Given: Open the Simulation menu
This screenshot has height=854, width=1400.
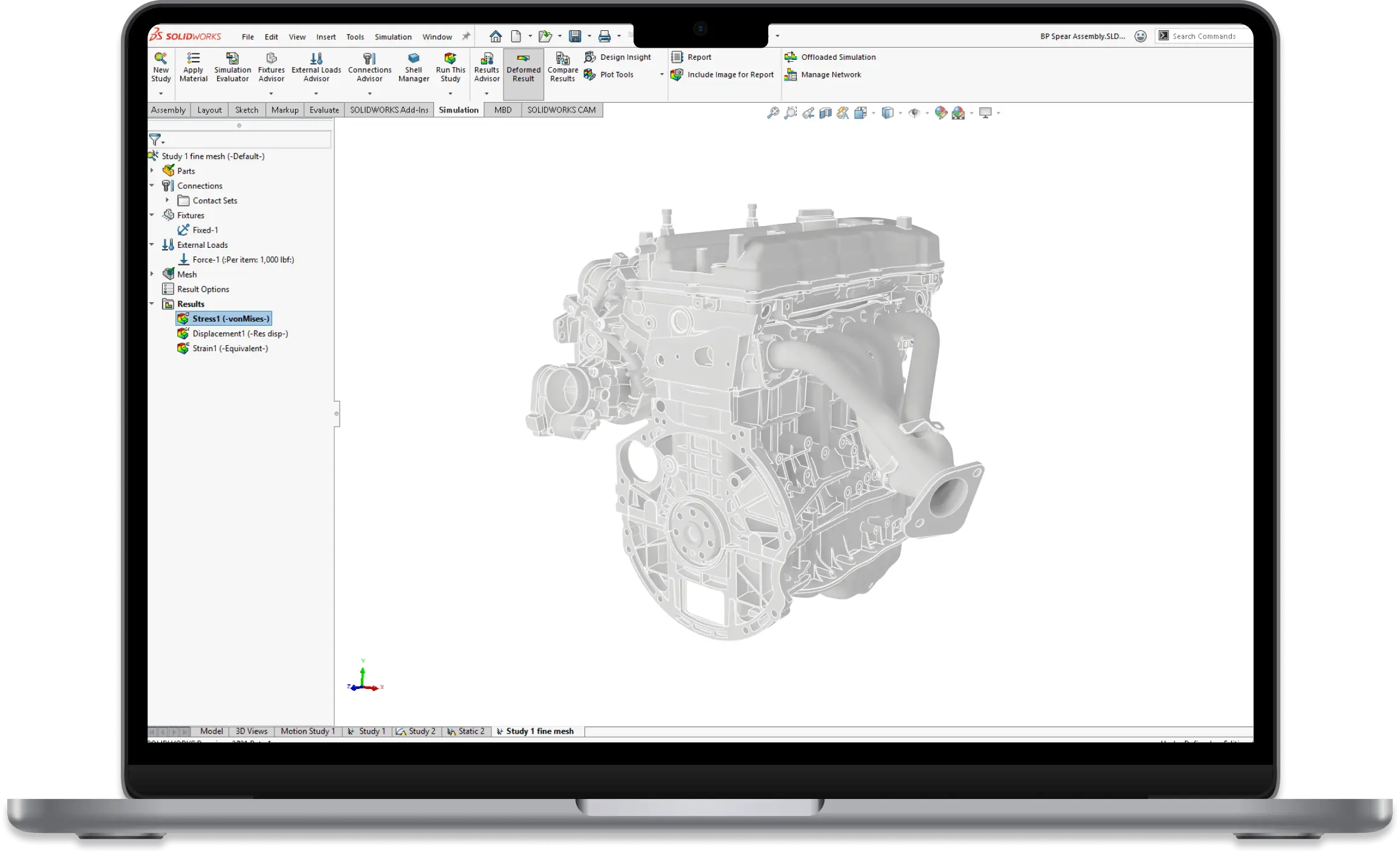Looking at the screenshot, I should point(393,37).
